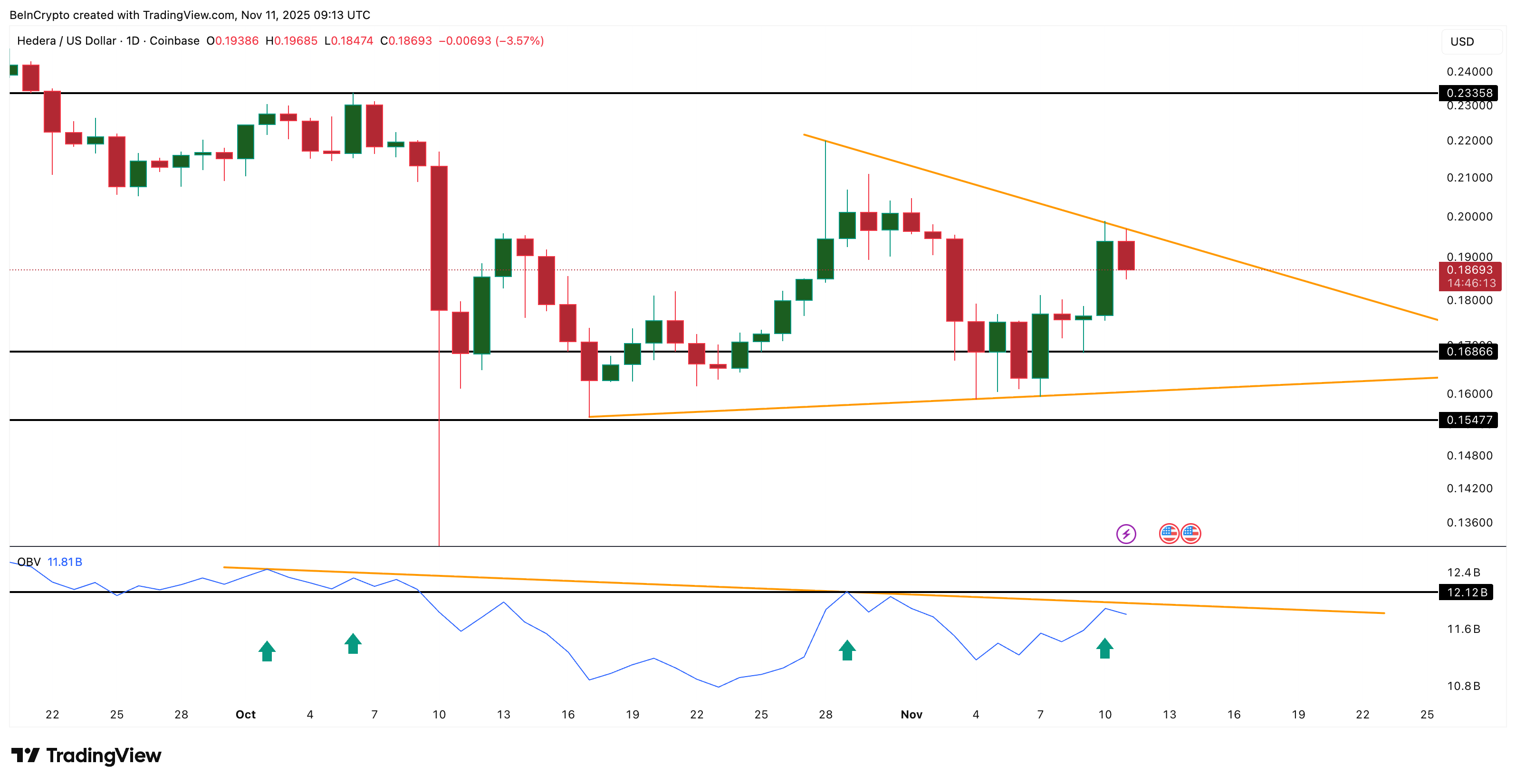Click the right US flag economic event icon
The image size is (1516, 784).
tap(1190, 534)
